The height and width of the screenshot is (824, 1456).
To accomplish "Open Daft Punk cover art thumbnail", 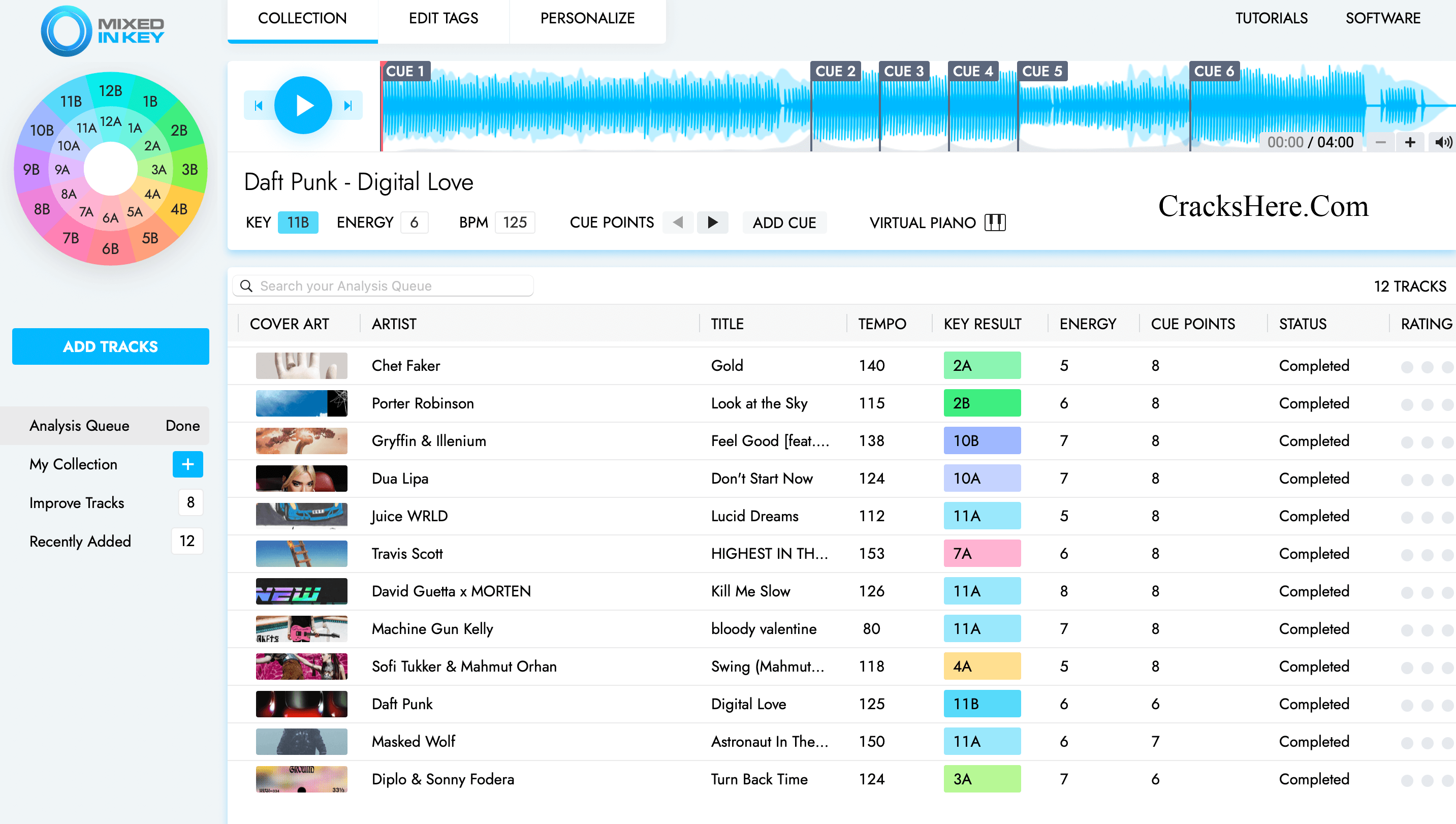I will 302,704.
